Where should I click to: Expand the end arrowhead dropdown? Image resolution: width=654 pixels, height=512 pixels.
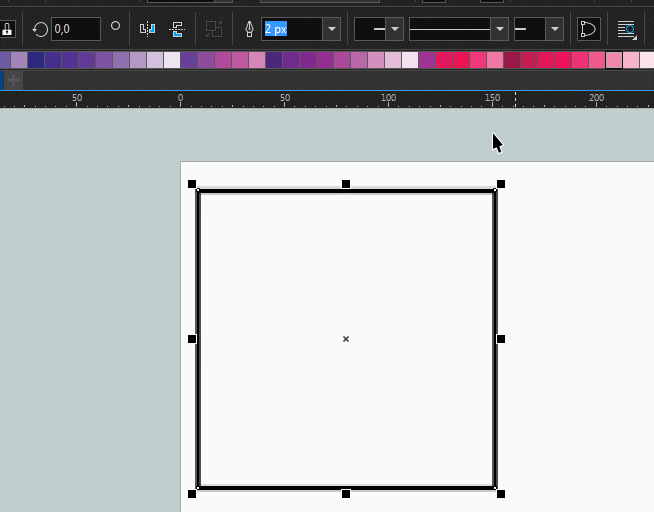pos(554,29)
